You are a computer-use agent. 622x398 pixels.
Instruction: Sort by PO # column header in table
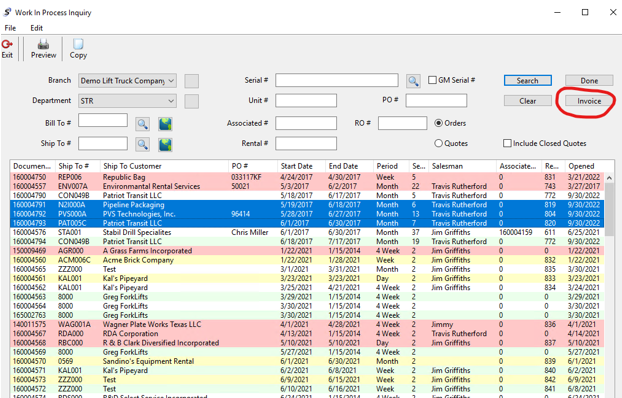point(253,166)
